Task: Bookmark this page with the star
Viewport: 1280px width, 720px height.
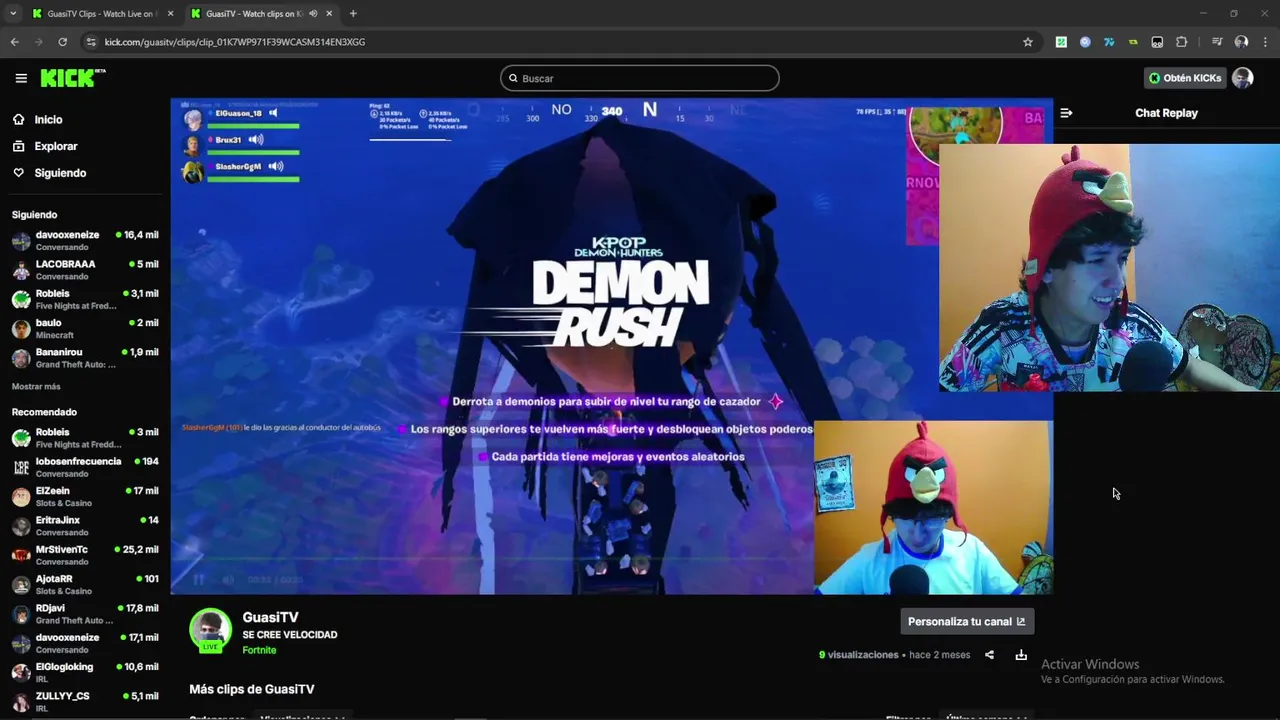Action: [1027, 42]
